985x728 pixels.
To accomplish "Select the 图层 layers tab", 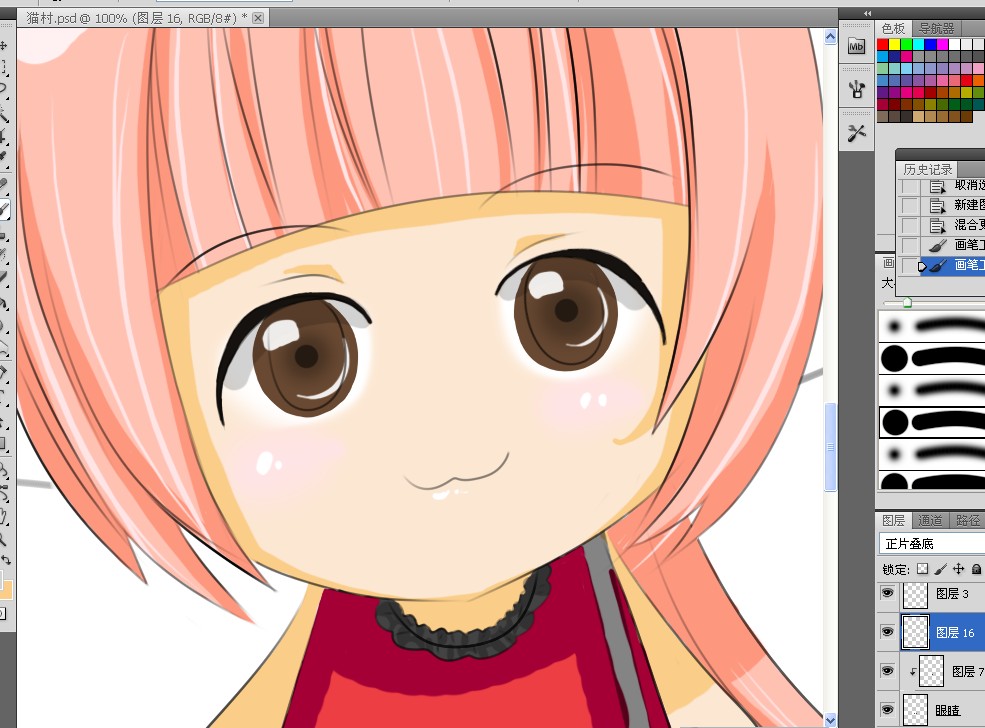I will tap(893, 520).
